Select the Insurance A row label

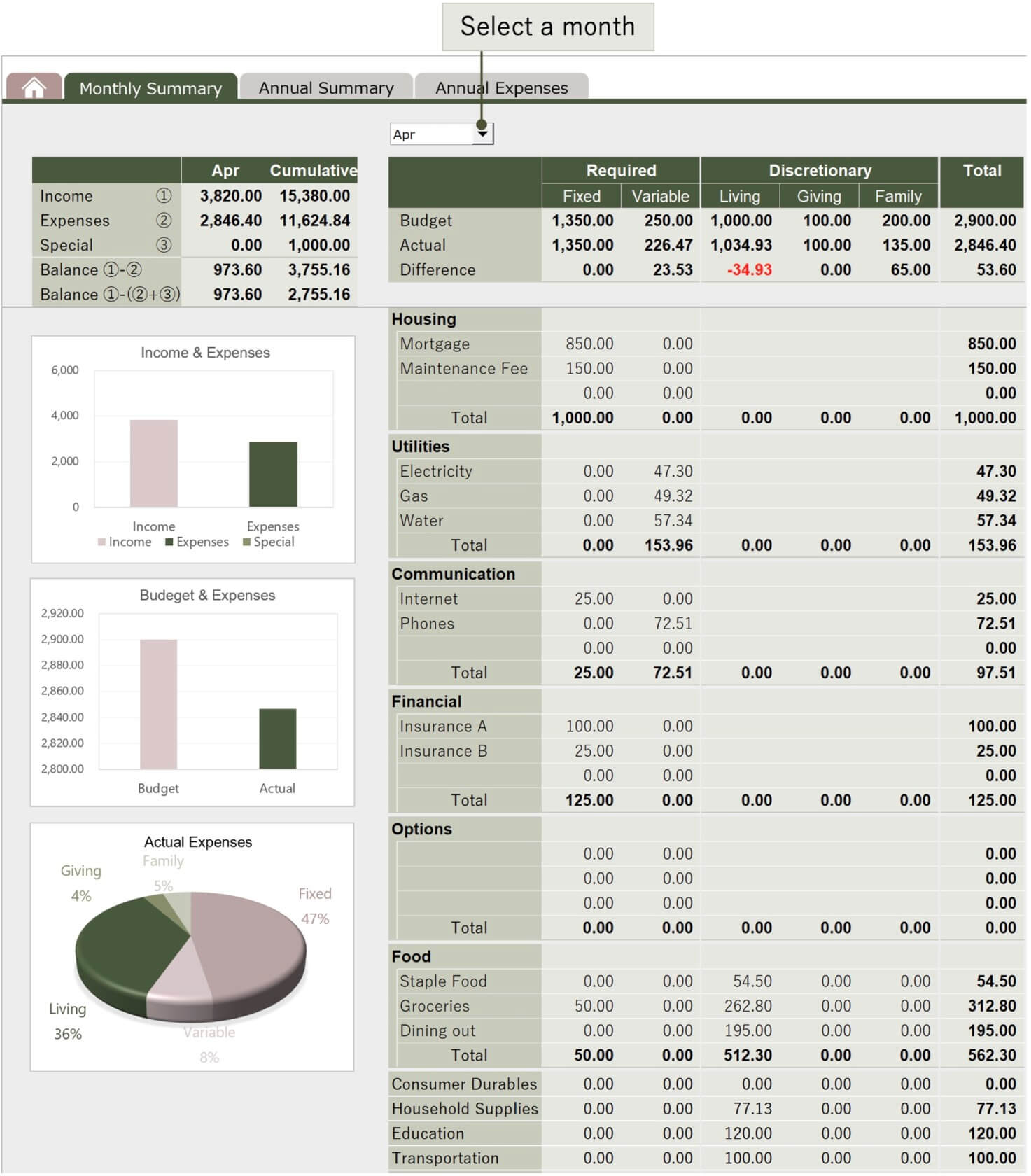click(x=443, y=727)
